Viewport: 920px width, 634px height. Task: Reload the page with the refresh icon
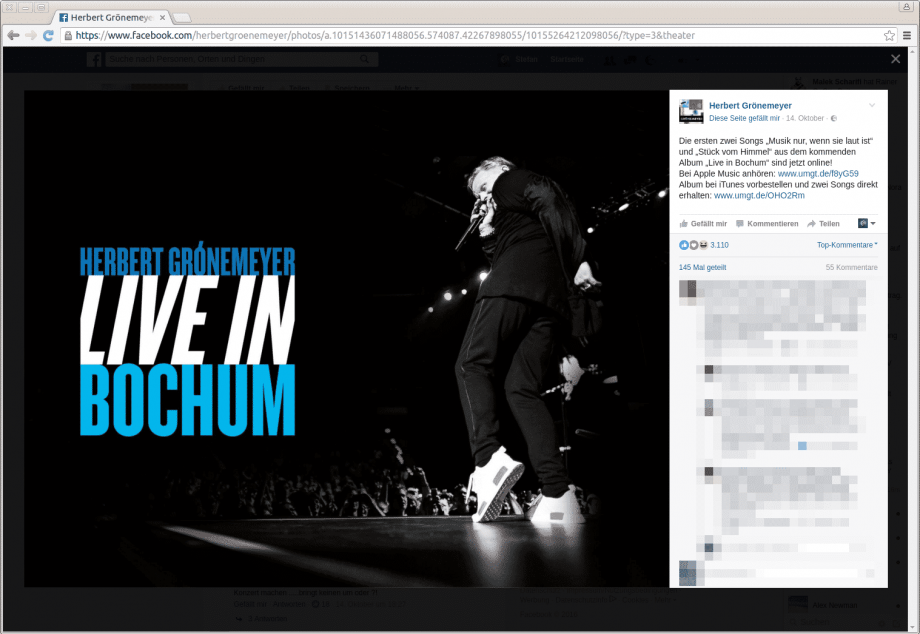[48, 35]
